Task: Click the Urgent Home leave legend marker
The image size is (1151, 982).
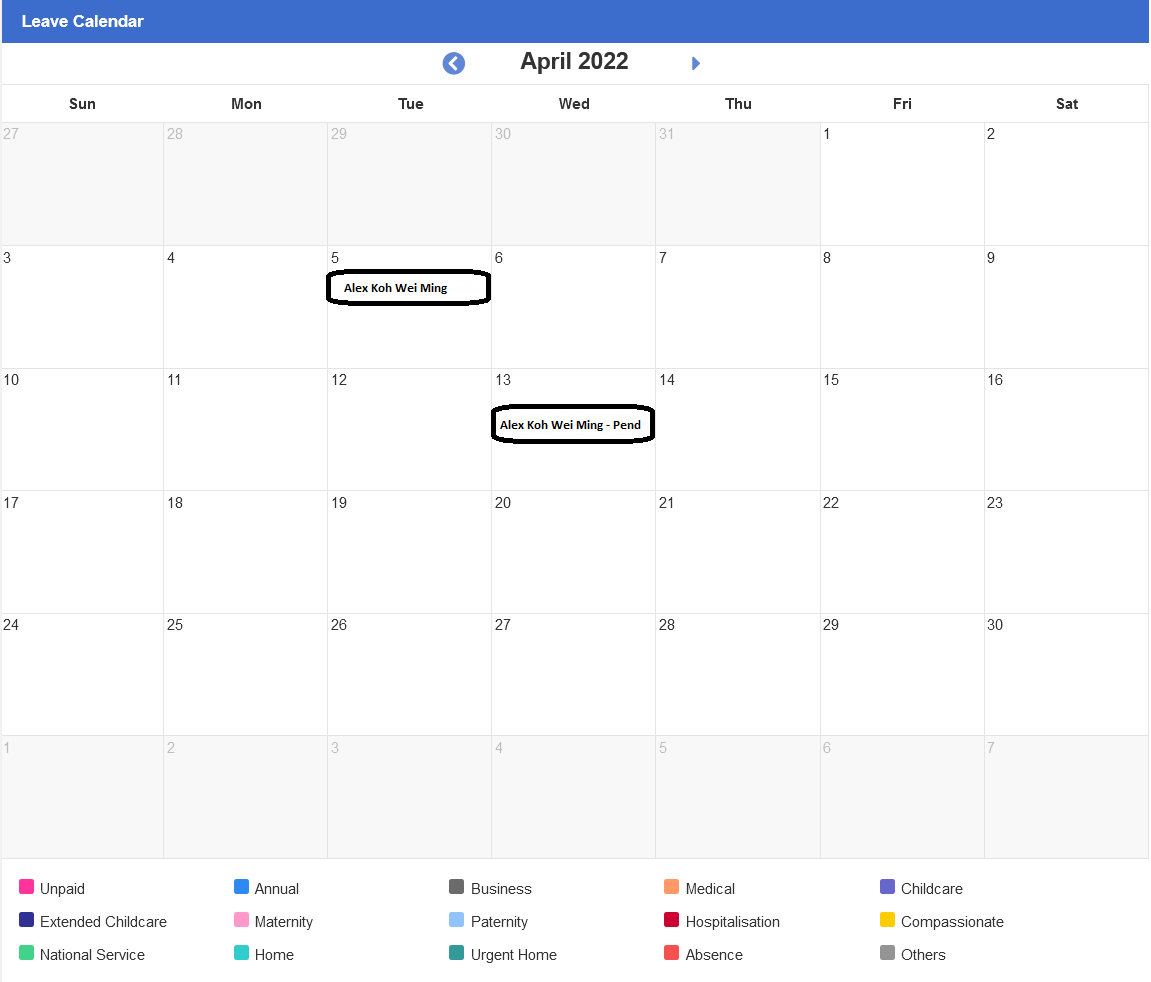Action: pyautogui.click(x=455, y=954)
